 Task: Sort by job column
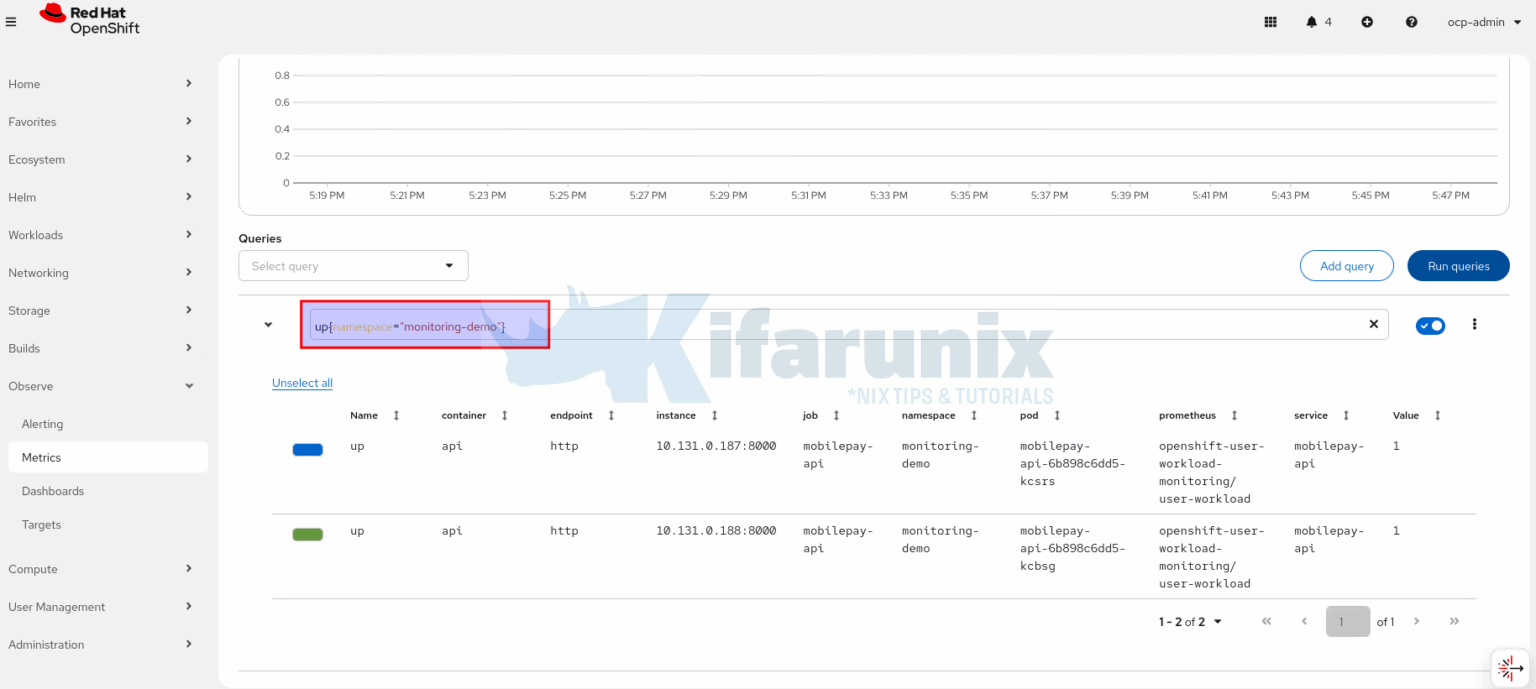pyautogui.click(x=835, y=415)
